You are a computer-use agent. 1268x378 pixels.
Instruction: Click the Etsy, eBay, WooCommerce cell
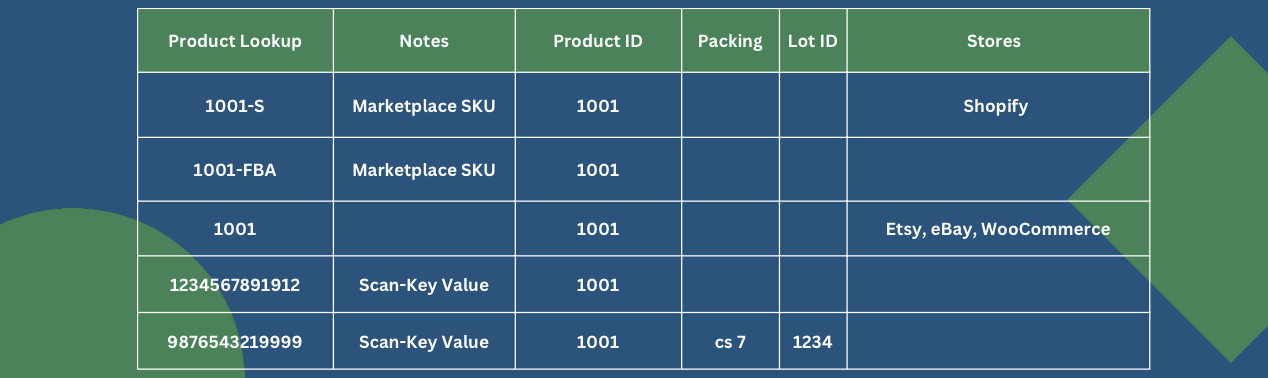pos(998,229)
